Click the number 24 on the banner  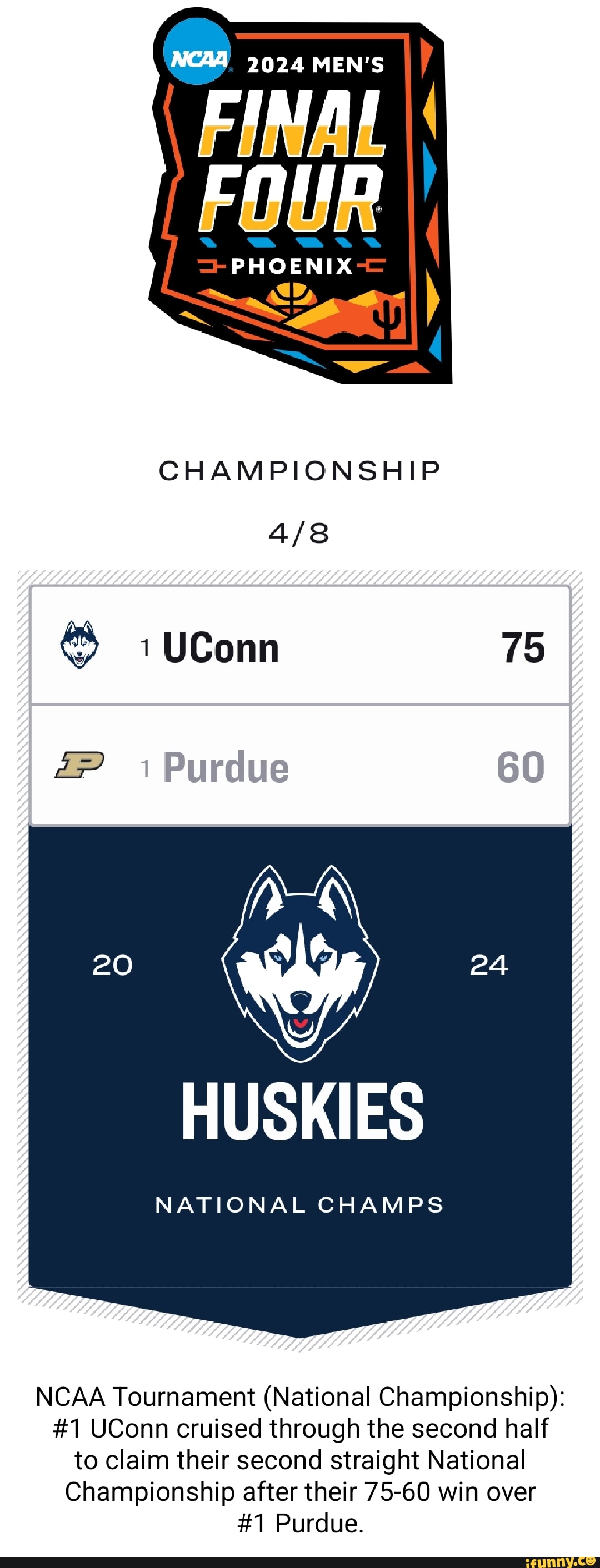coord(488,965)
